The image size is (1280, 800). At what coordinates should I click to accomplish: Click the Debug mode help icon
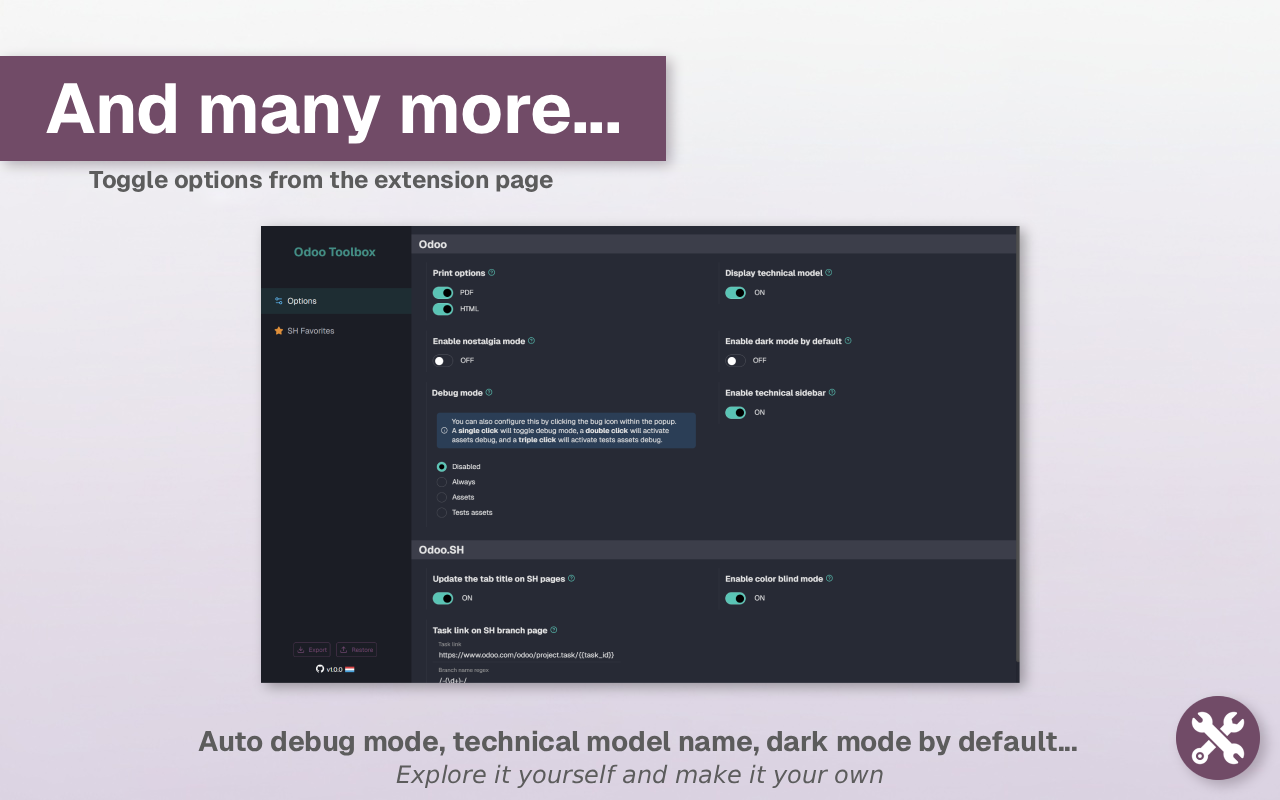(x=489, y=392)
